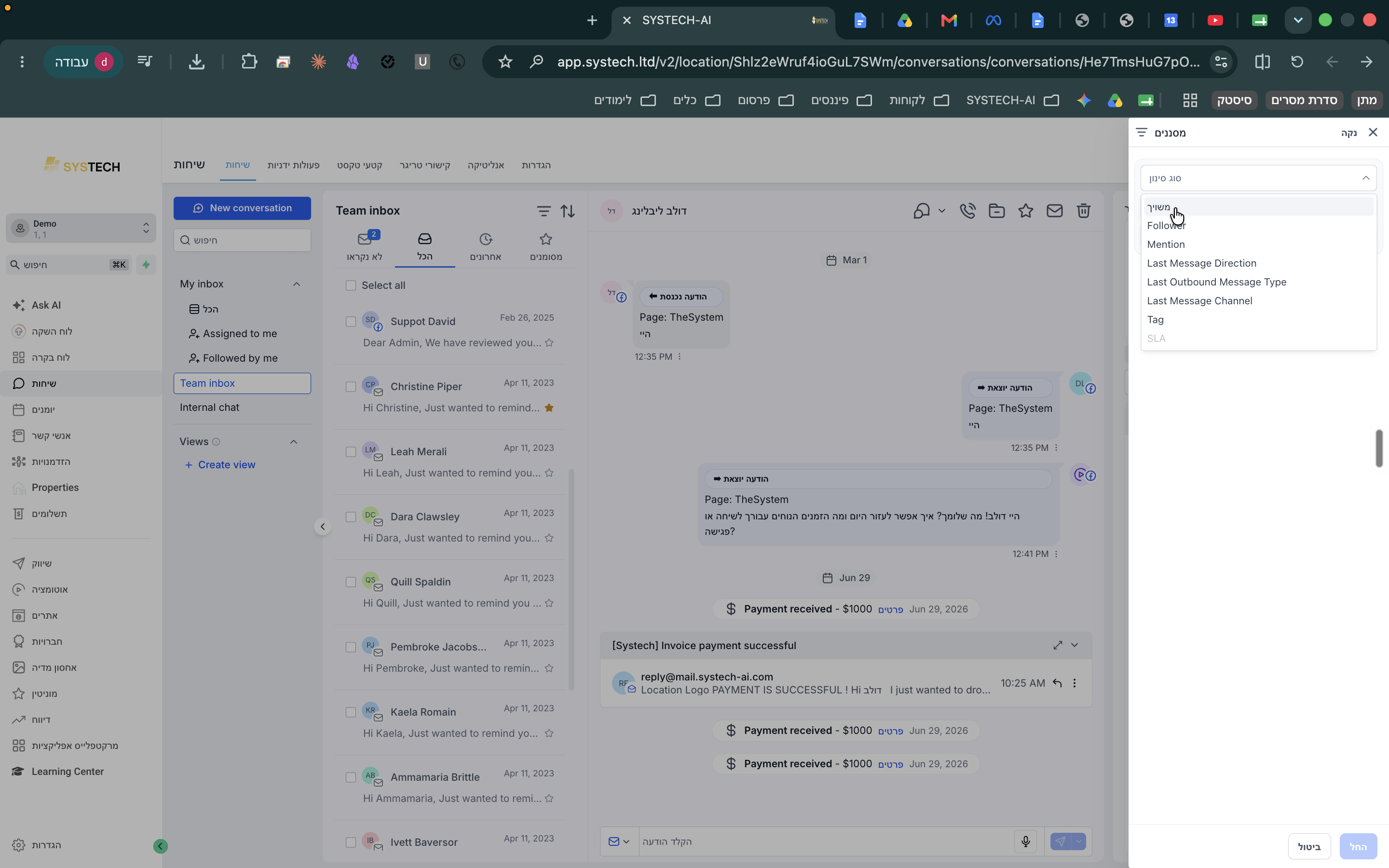Click the New conversation button
This screenshot has height=868, width=1389.
click(242, 208)
